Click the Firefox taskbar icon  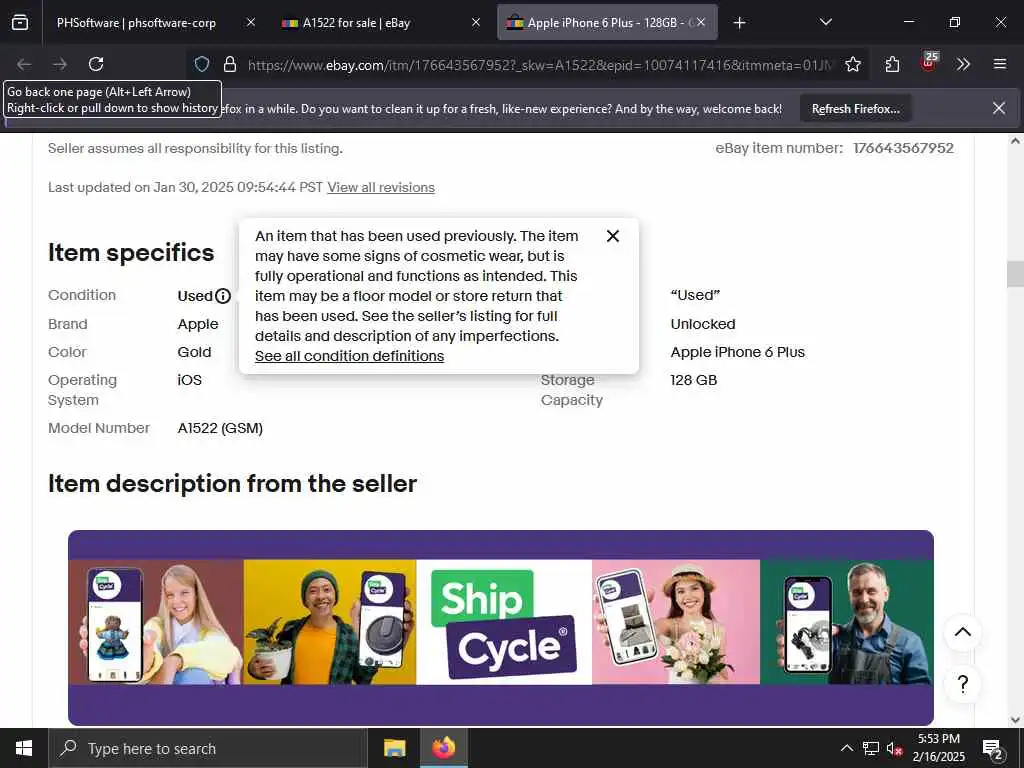[x=443, y=748]
